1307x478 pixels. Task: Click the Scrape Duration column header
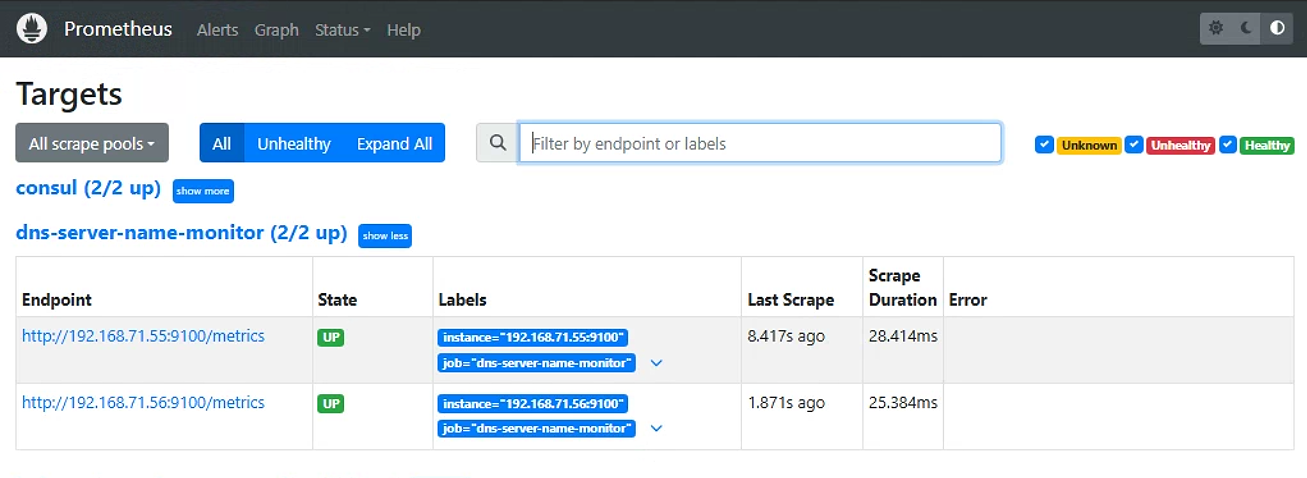903,288
